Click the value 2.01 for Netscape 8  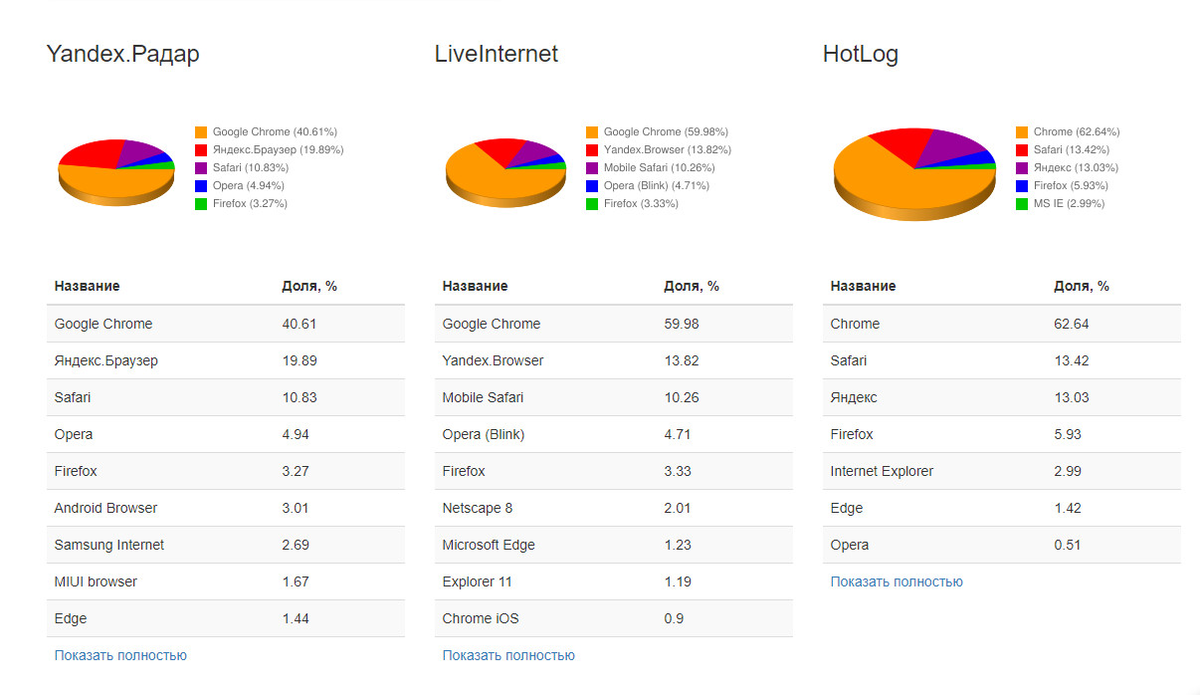677,508
